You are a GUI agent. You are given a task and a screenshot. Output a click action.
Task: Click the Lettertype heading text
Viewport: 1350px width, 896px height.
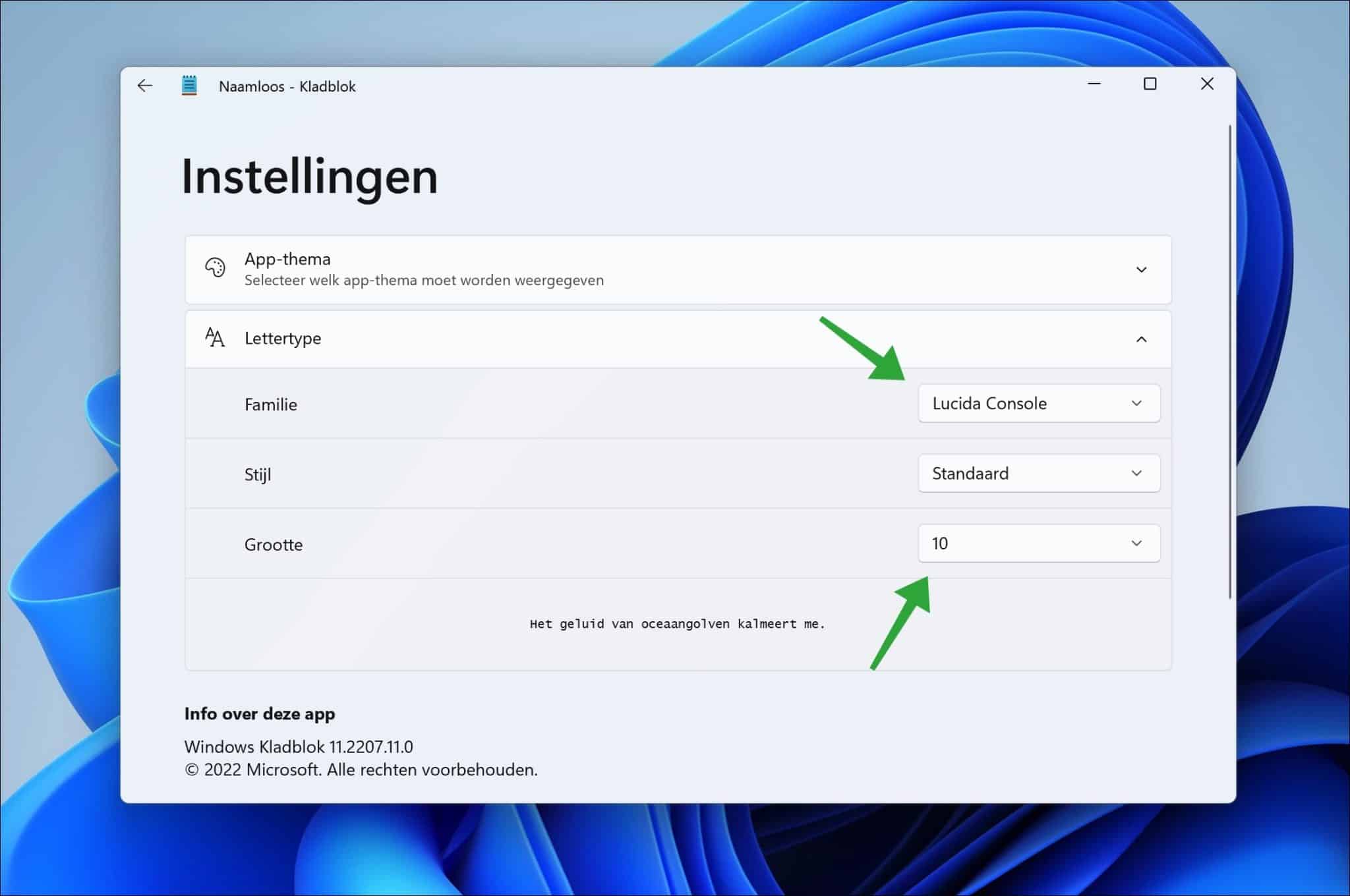[283, 339]
